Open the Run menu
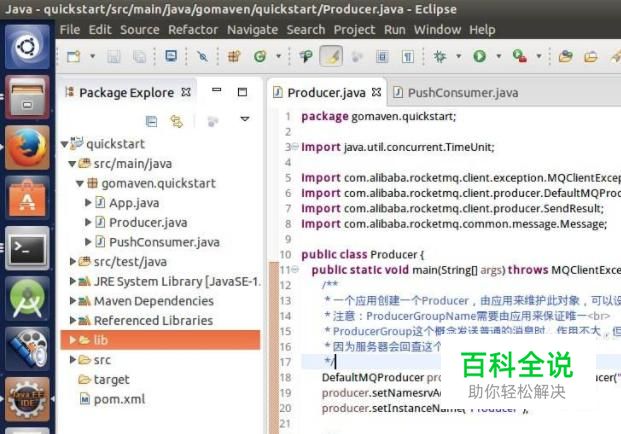The image size is (621, 434). click(x=394, y=30)
